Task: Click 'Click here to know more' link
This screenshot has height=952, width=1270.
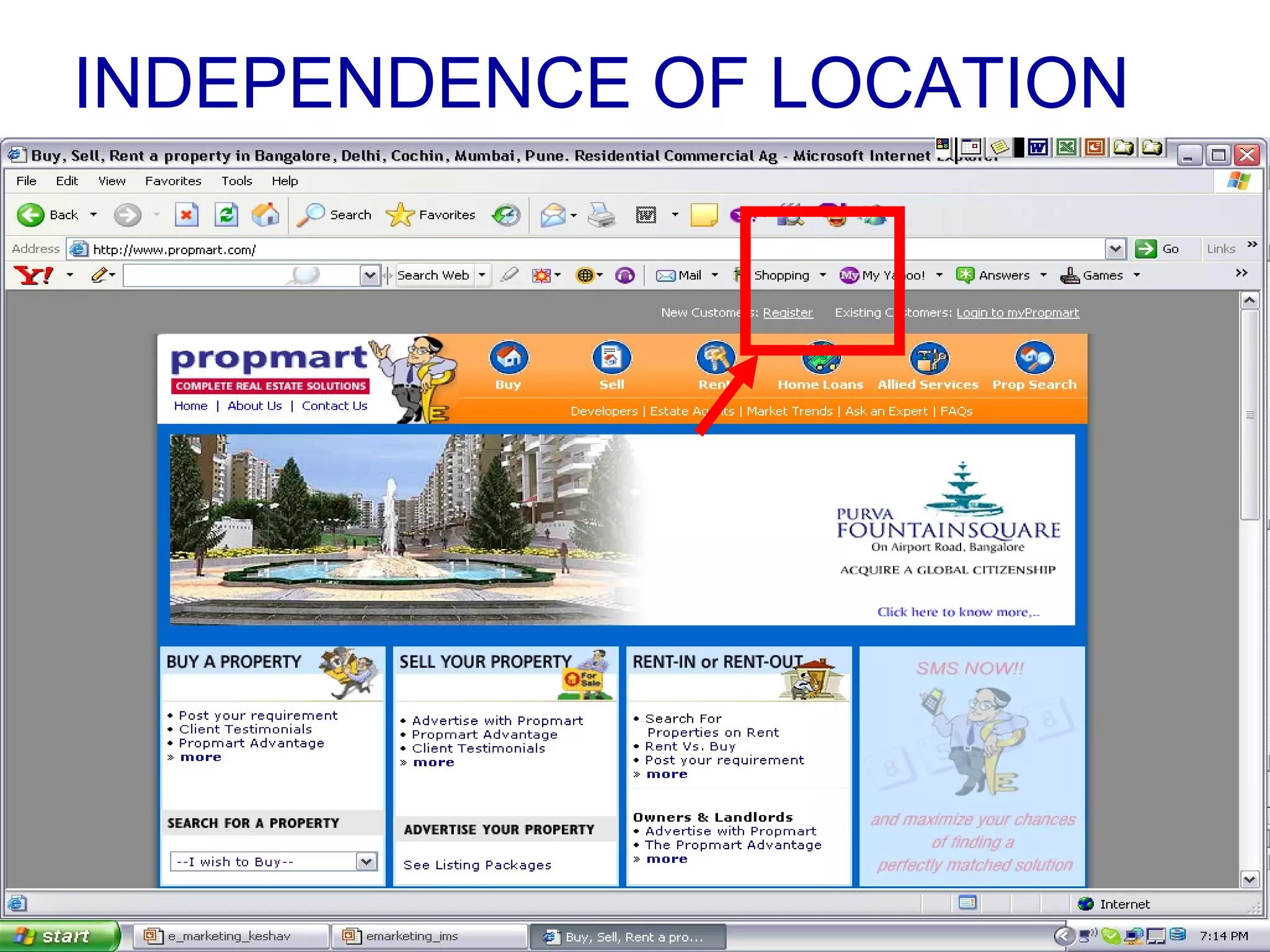Action: [958, 612]
